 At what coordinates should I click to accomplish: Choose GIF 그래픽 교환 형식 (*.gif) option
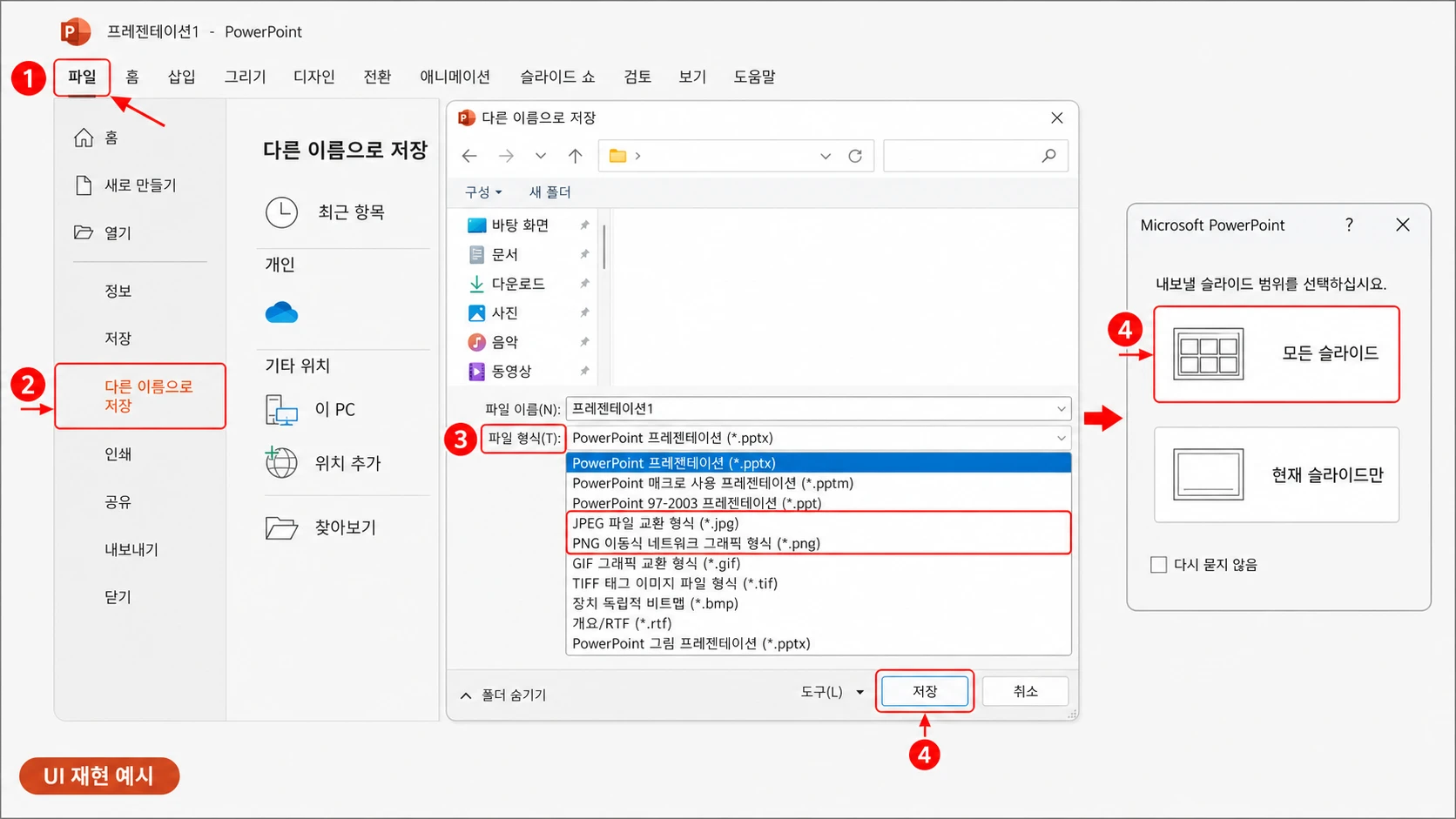[x=819, y=563]
